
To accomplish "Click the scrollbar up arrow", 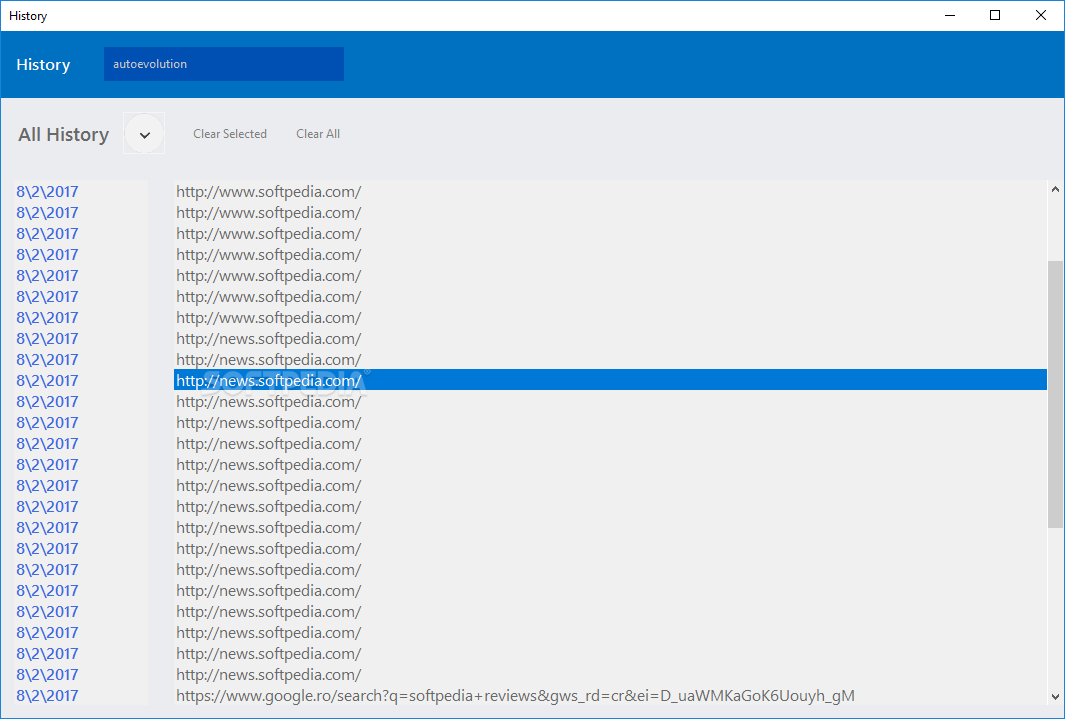I will [1055, 189].
